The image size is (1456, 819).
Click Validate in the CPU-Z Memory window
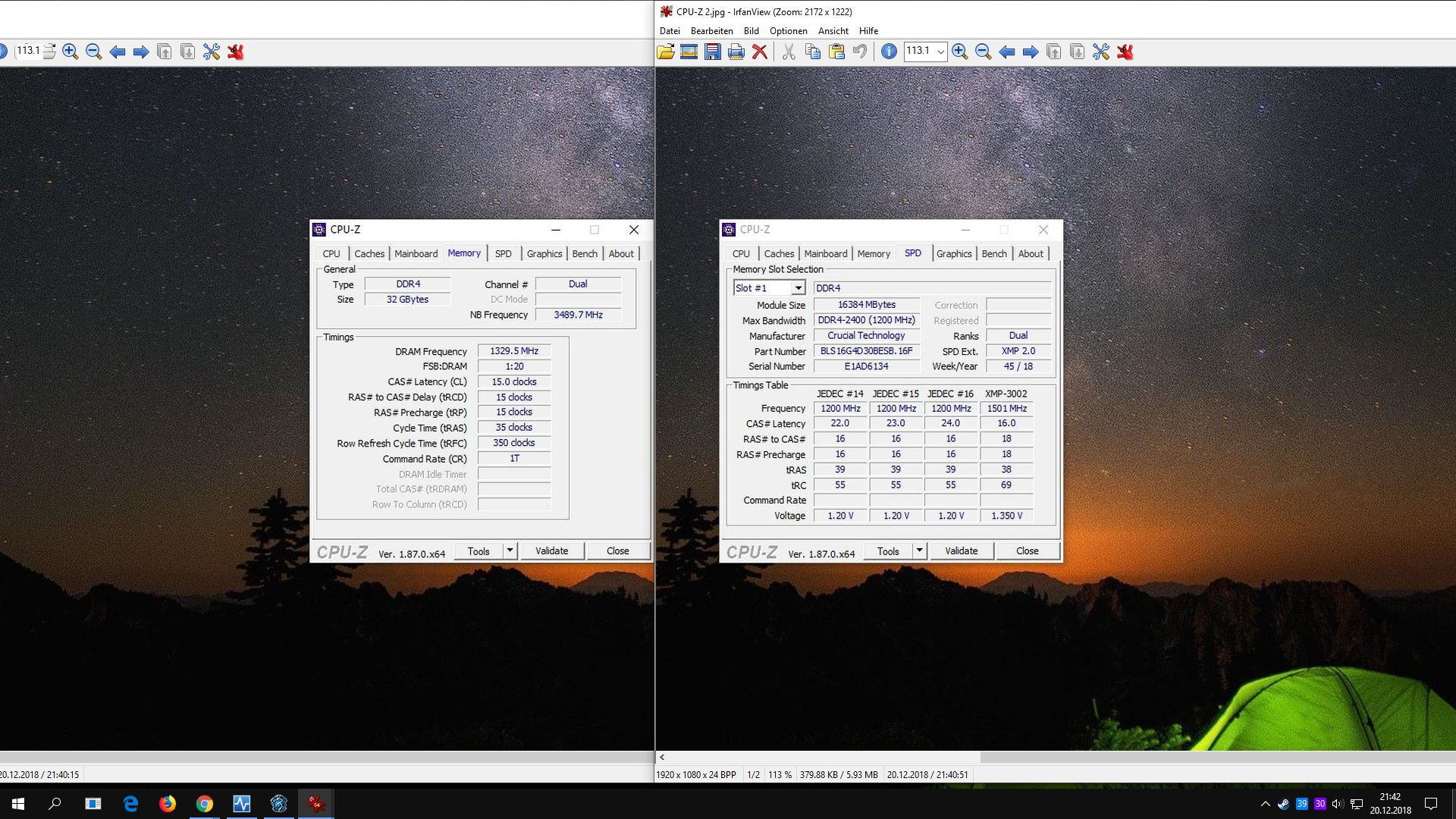click(551, 551)
